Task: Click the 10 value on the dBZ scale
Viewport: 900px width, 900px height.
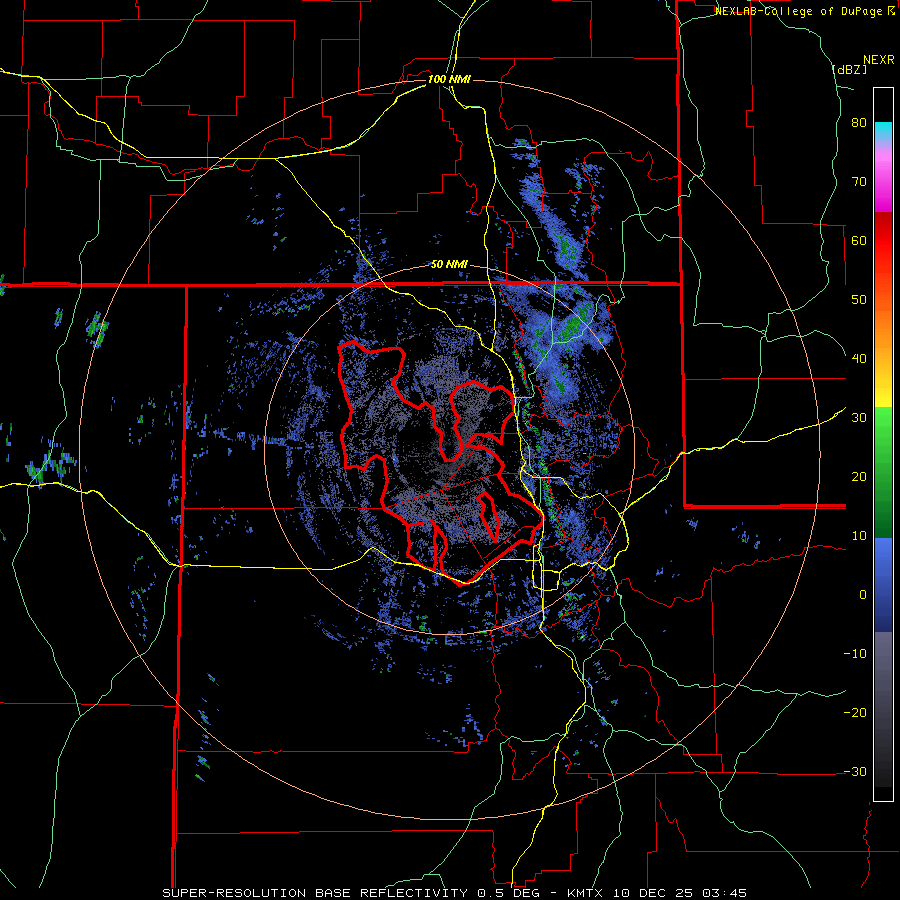Action: (859, 536)
